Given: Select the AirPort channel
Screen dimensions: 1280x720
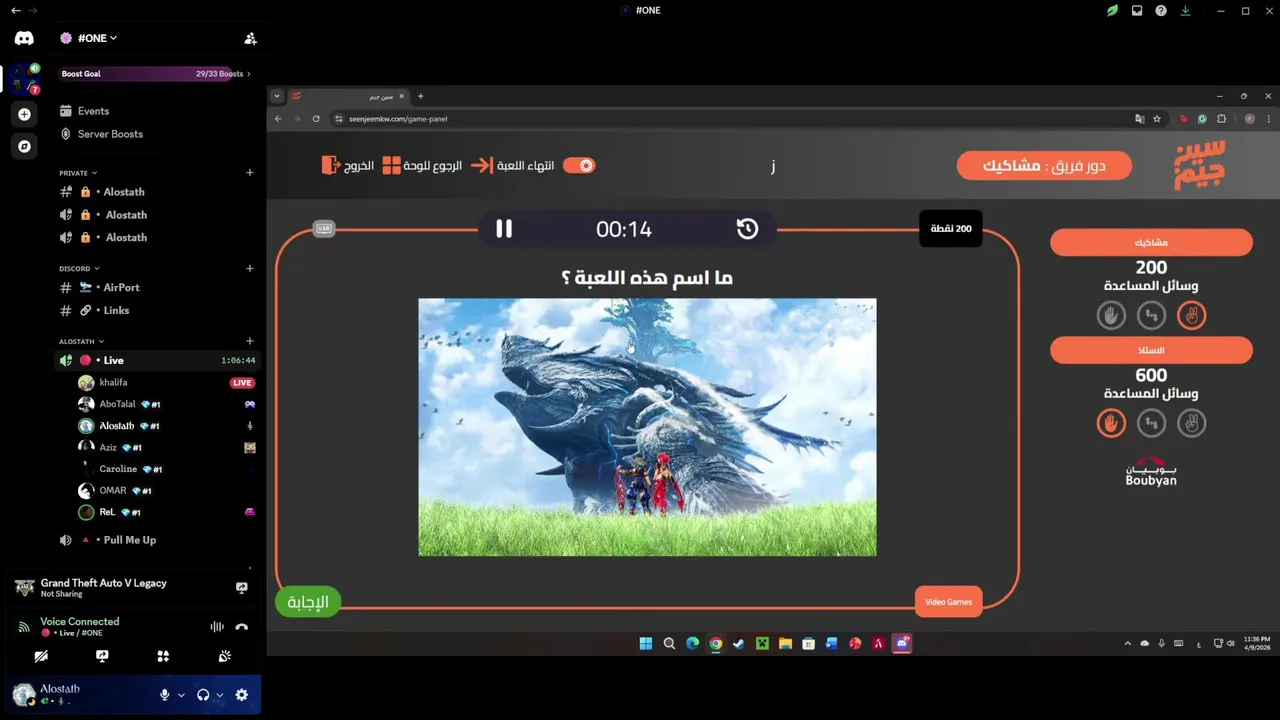Looking at the screenshot, I should pyautogui.click(x=155, y=287).
